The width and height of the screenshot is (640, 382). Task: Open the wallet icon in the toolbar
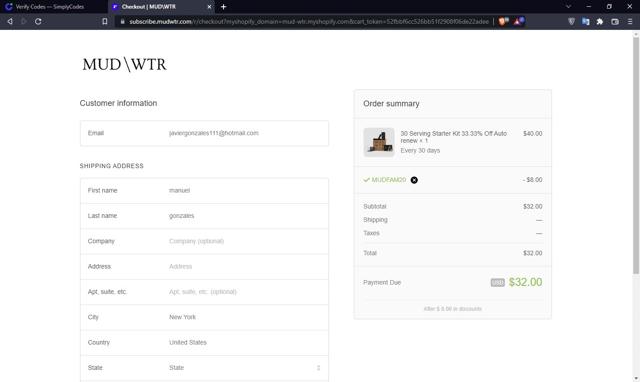tap(615, 21)
